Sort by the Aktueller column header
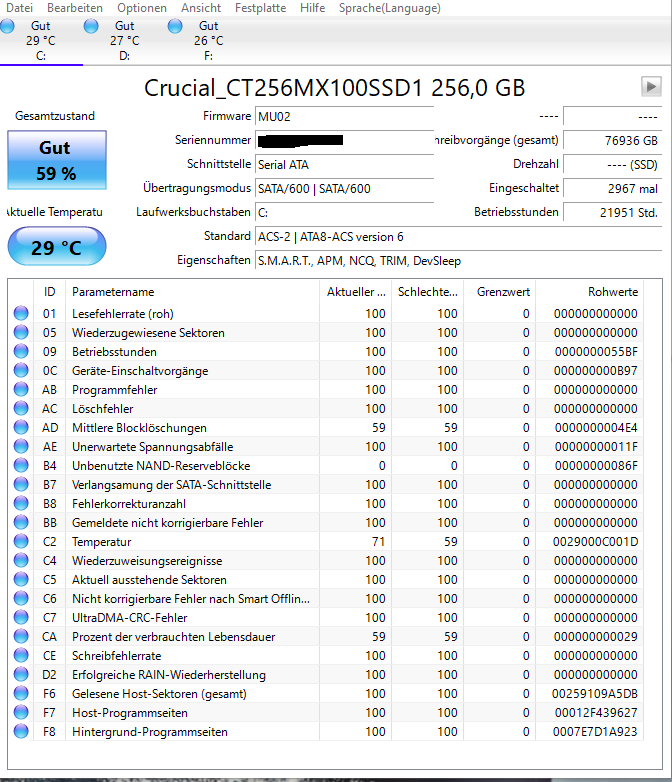The width and height of the screenshot is (672, 782). tap(356, 292)
